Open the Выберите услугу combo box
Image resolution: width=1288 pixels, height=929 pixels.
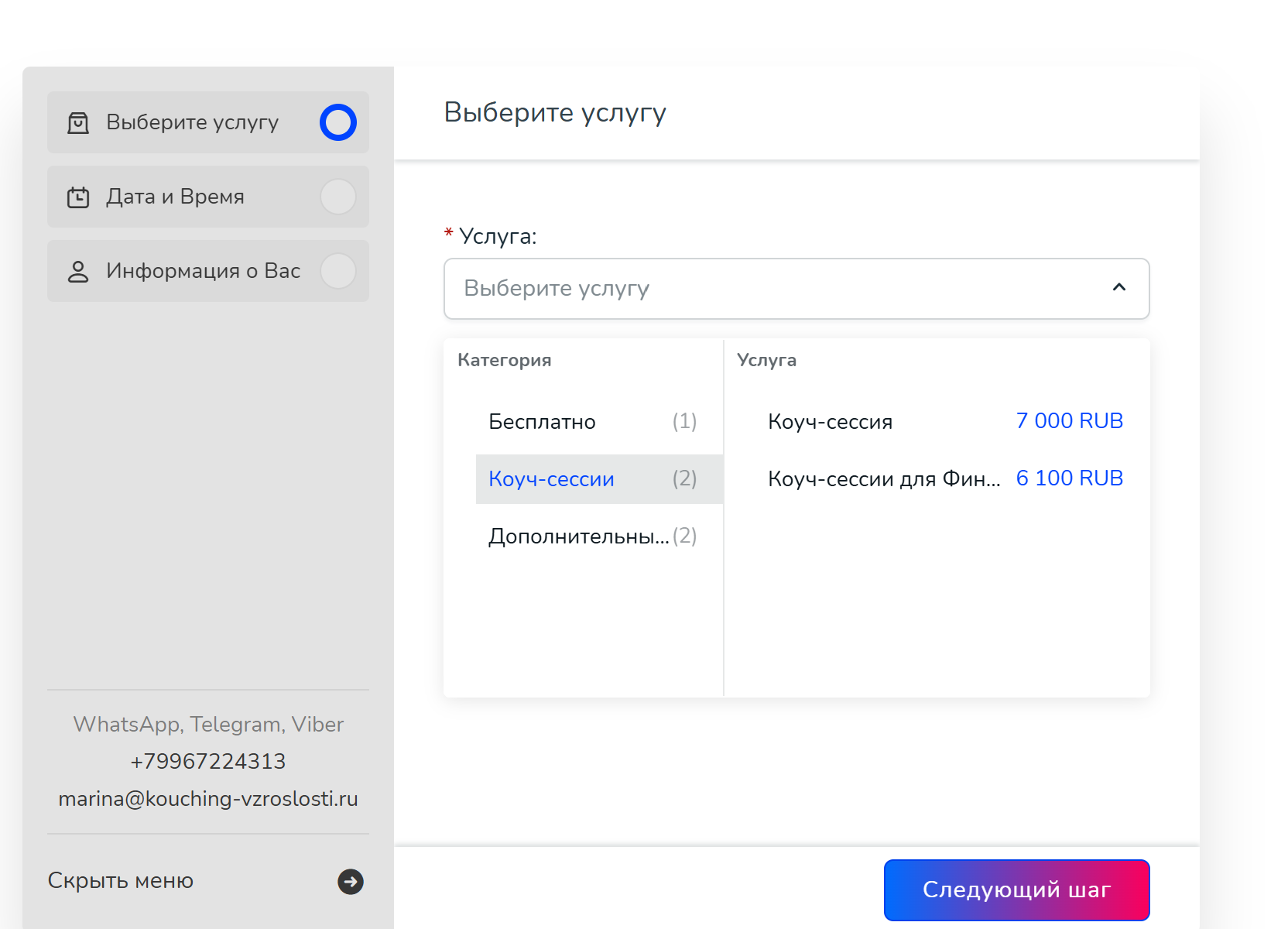pos(774,289)
